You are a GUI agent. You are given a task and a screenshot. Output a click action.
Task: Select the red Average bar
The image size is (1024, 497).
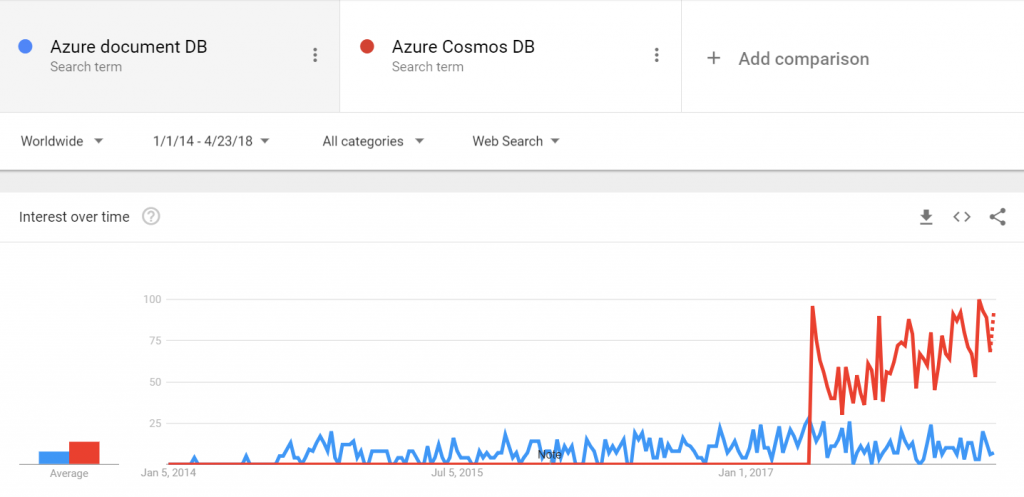coord(84,453)
